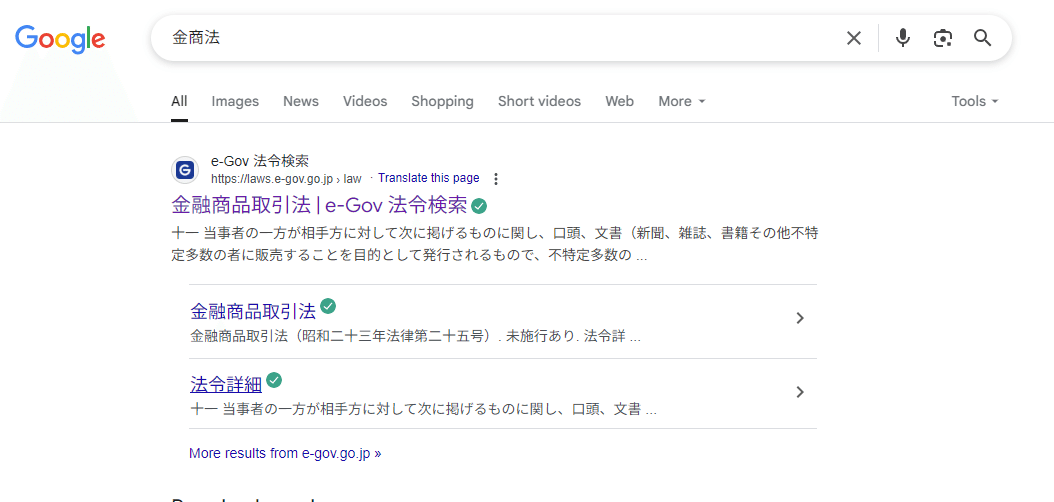1054x502 pixels.
Task: Click the snippet under the 法令詳細 sitelink
Action: coord(423,409)
